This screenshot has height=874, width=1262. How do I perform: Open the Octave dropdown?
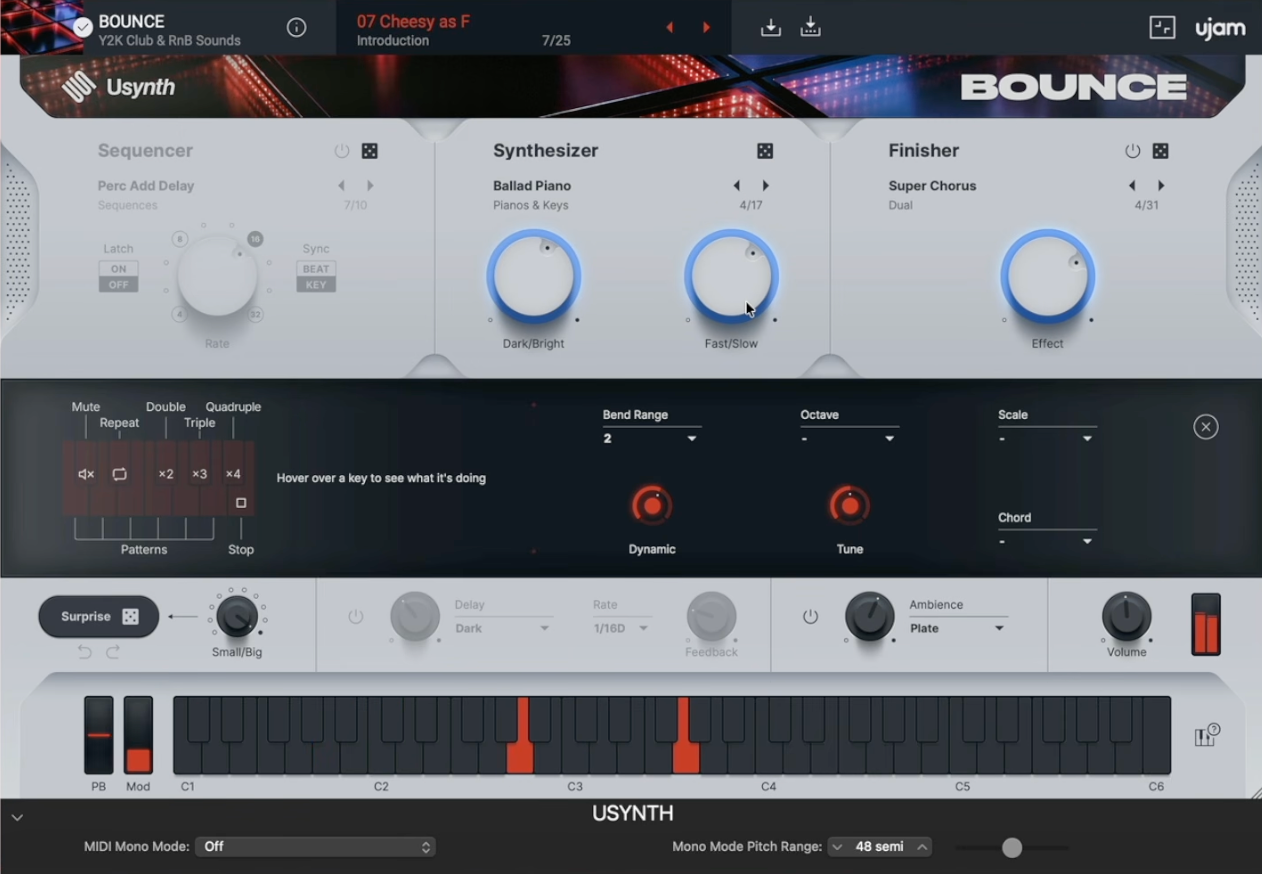849,438
